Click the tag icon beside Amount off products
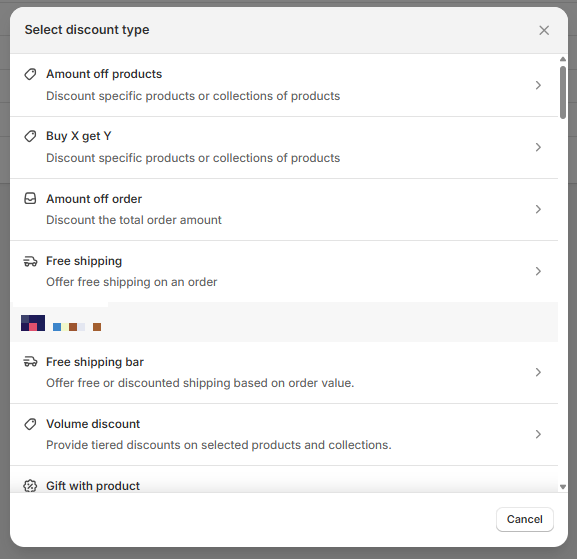Viewport: 577px width, 559px height. point(30,74)
